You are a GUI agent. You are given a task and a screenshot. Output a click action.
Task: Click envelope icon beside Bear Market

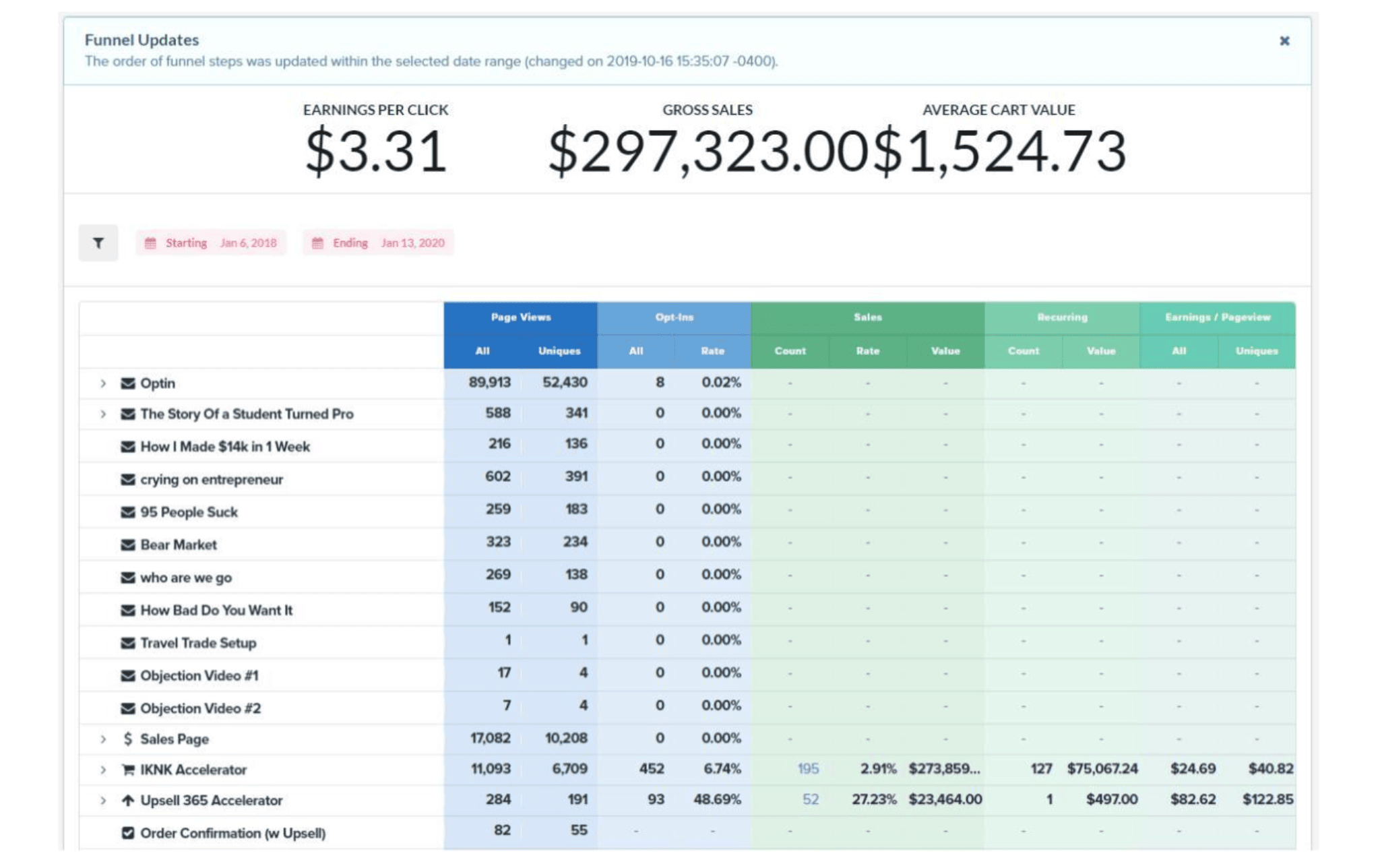tap(127, 545)
